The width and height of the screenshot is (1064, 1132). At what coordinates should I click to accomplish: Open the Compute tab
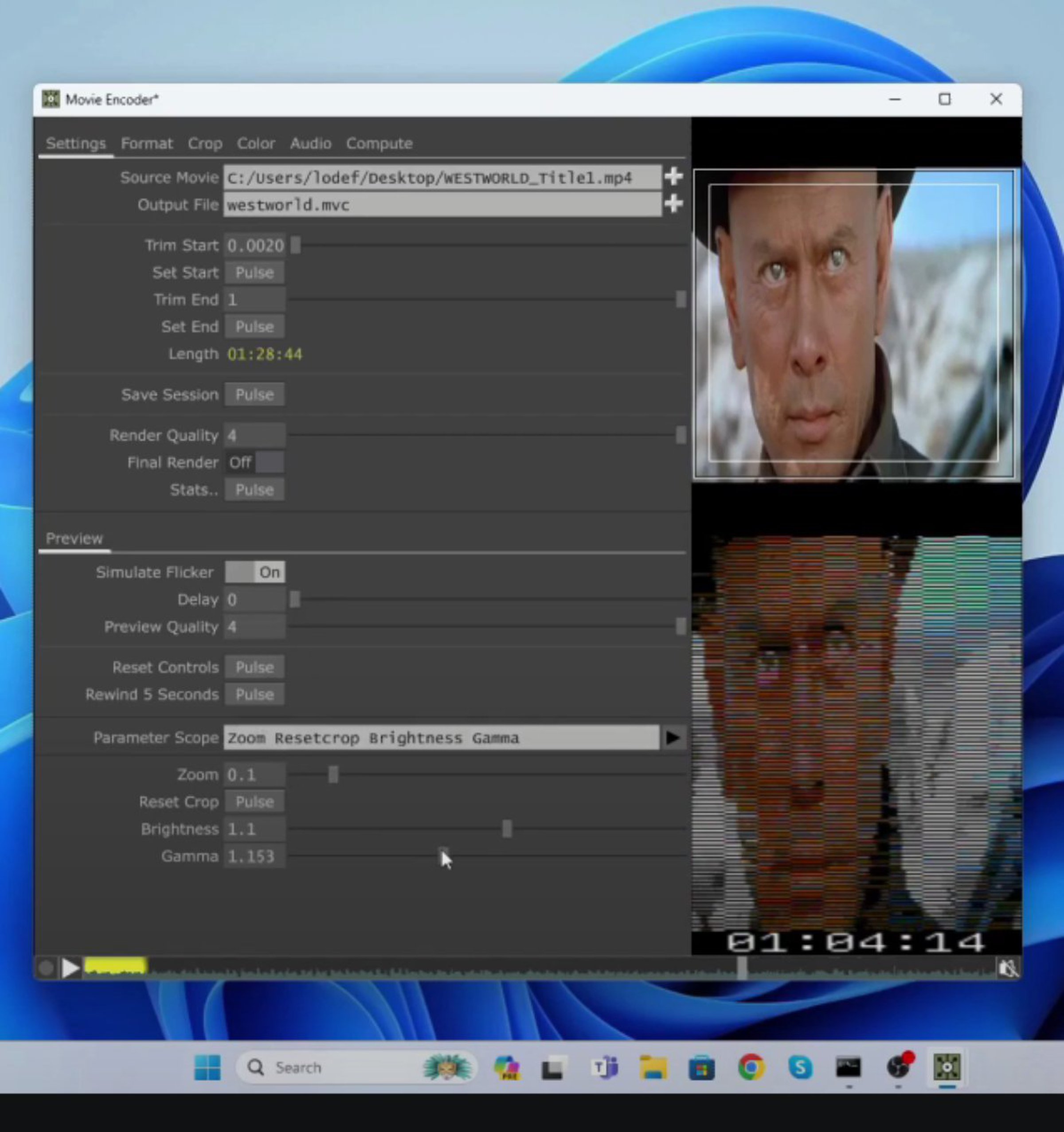click(x=379, y=144)
